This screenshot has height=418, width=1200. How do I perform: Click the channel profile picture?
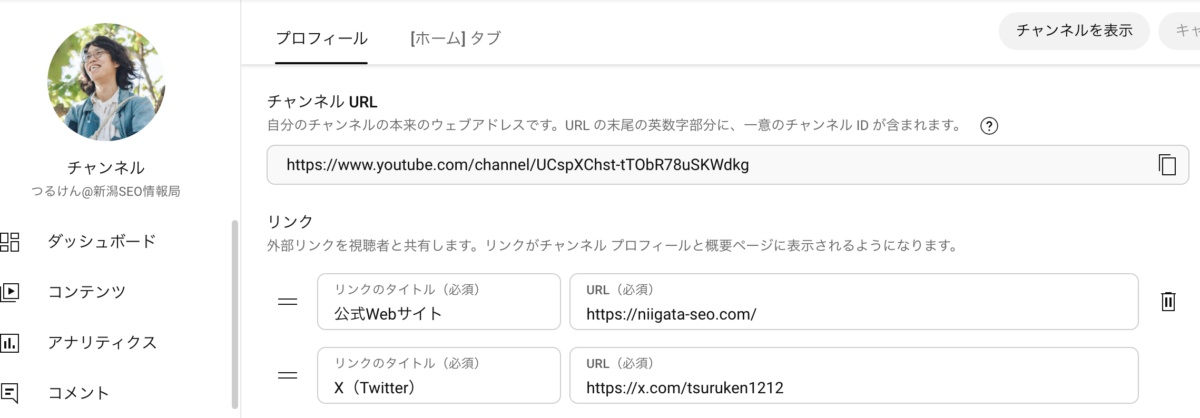pos(106,82)
